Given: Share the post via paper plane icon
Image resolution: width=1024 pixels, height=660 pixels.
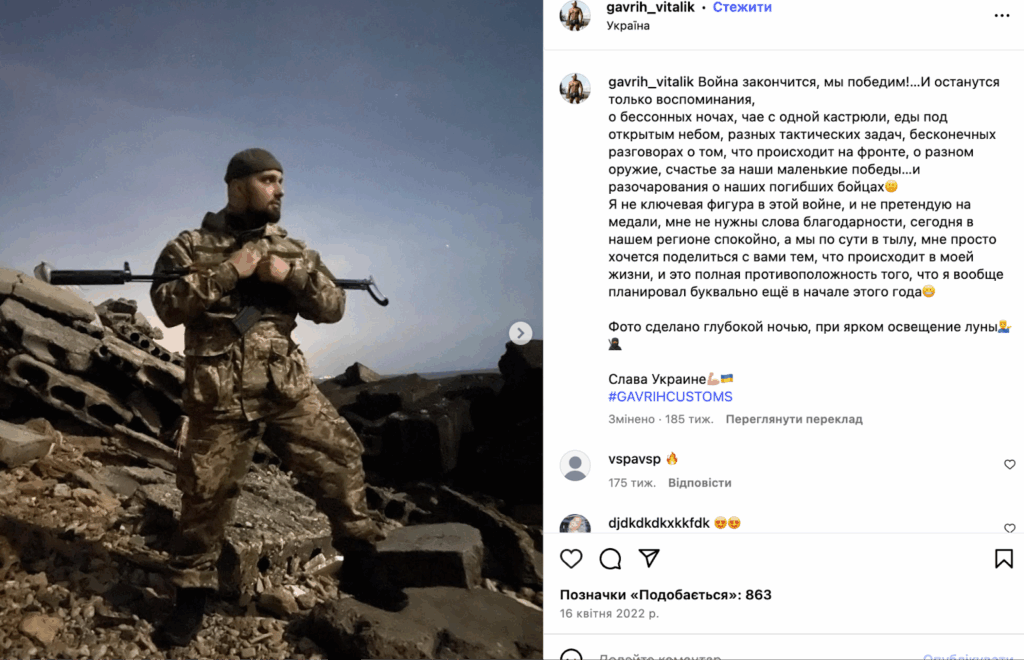Looking at the screenshot, I should coord(648,558).
